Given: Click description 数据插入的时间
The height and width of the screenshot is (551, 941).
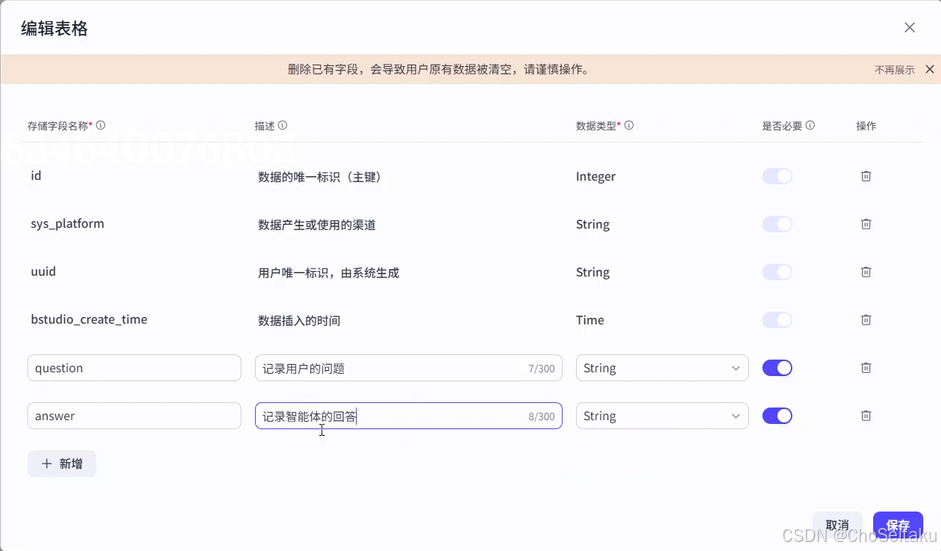Looking at the screenshot, I should (299, 321).
